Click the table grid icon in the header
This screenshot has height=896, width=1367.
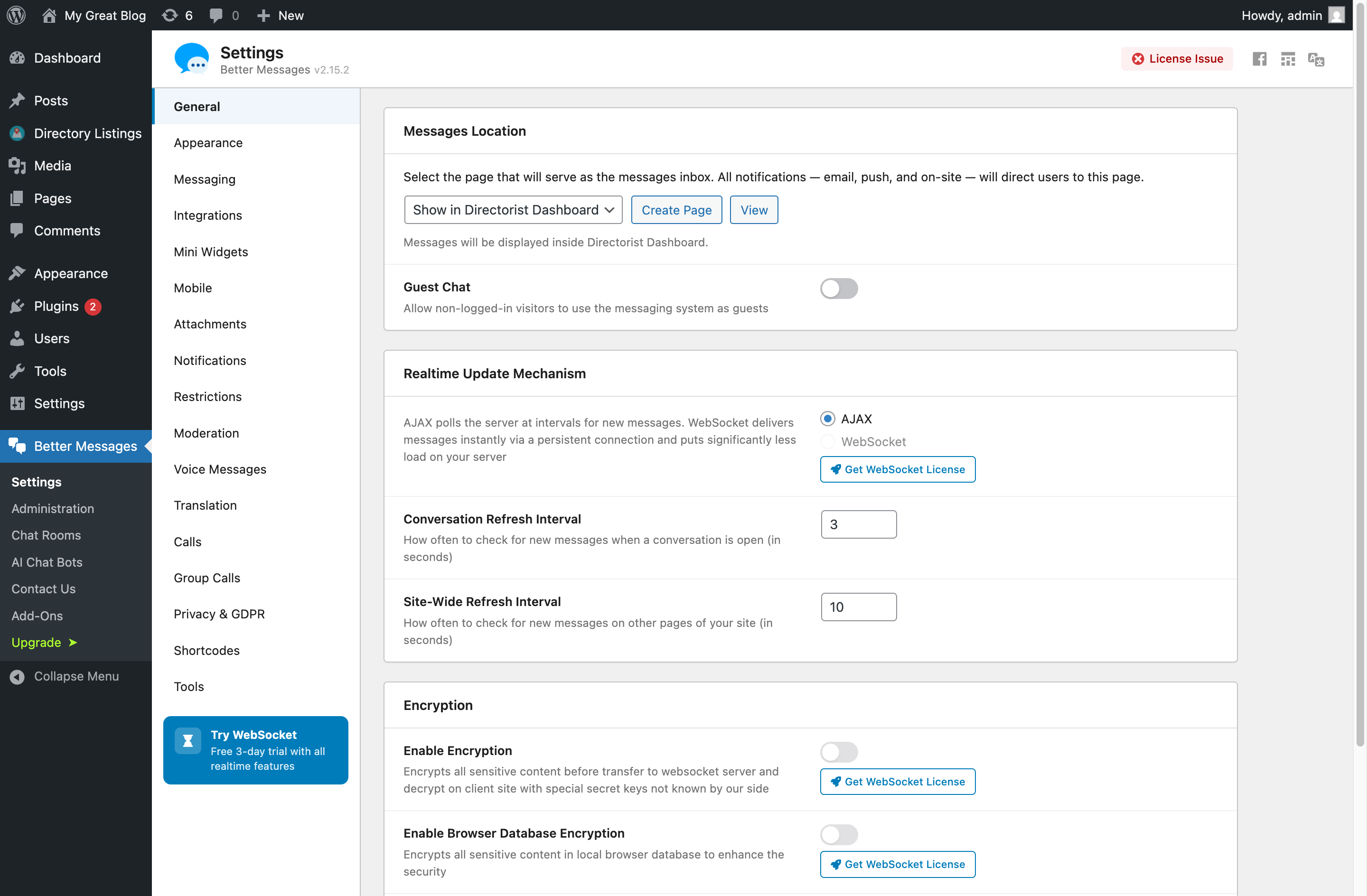(1288, 58)
